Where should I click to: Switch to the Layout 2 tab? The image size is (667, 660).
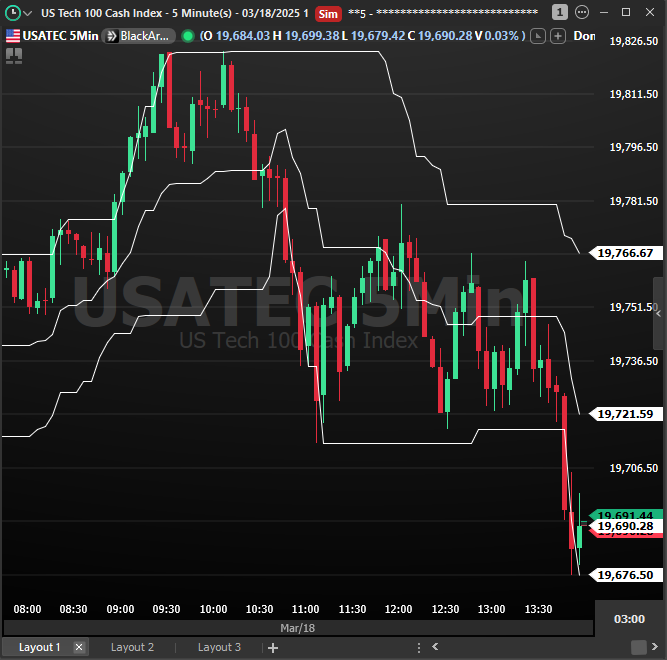(132, 647)
